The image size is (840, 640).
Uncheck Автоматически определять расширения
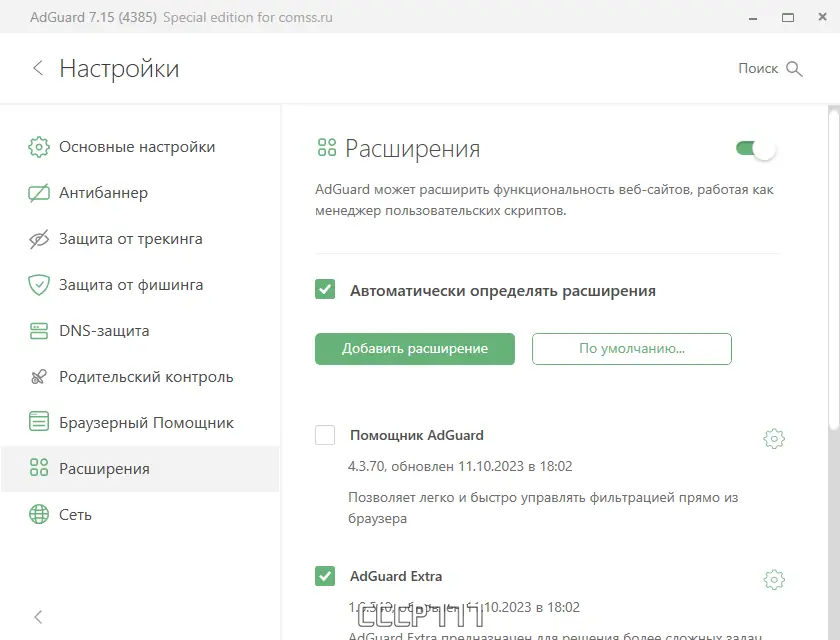(326, 289)
